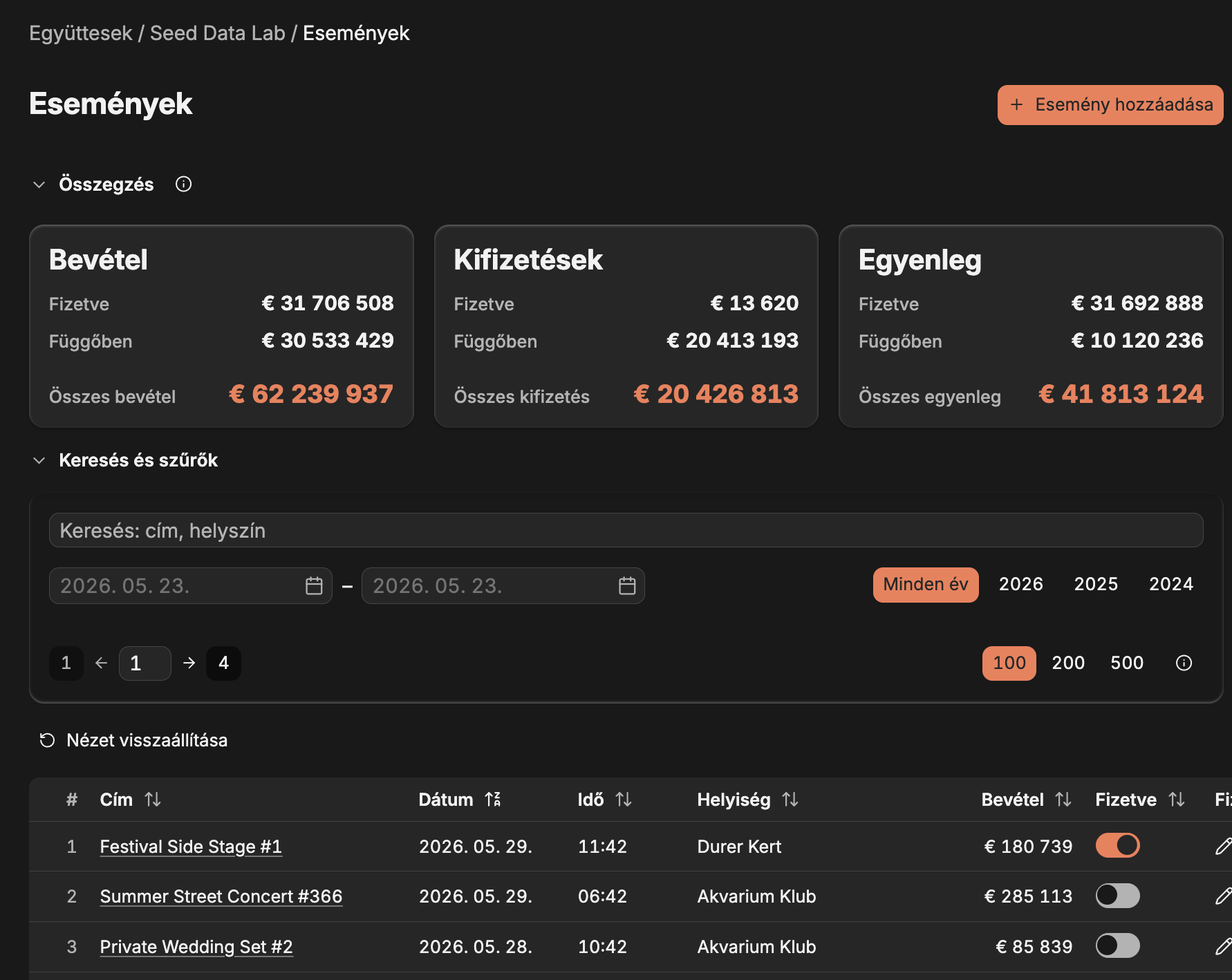Edit the Private Wedding Set #2 row with pencil

(1223, 947)
